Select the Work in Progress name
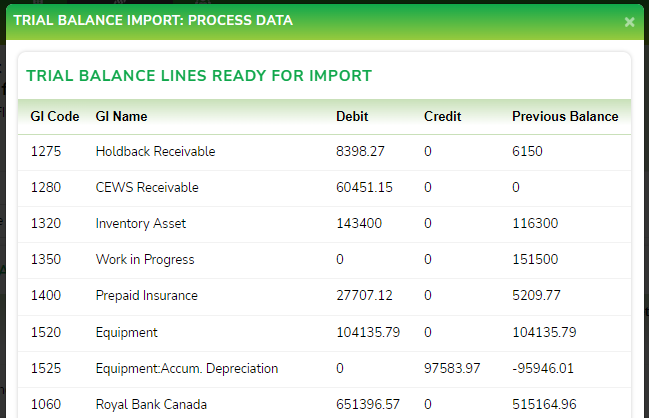 tap(145, 259)
